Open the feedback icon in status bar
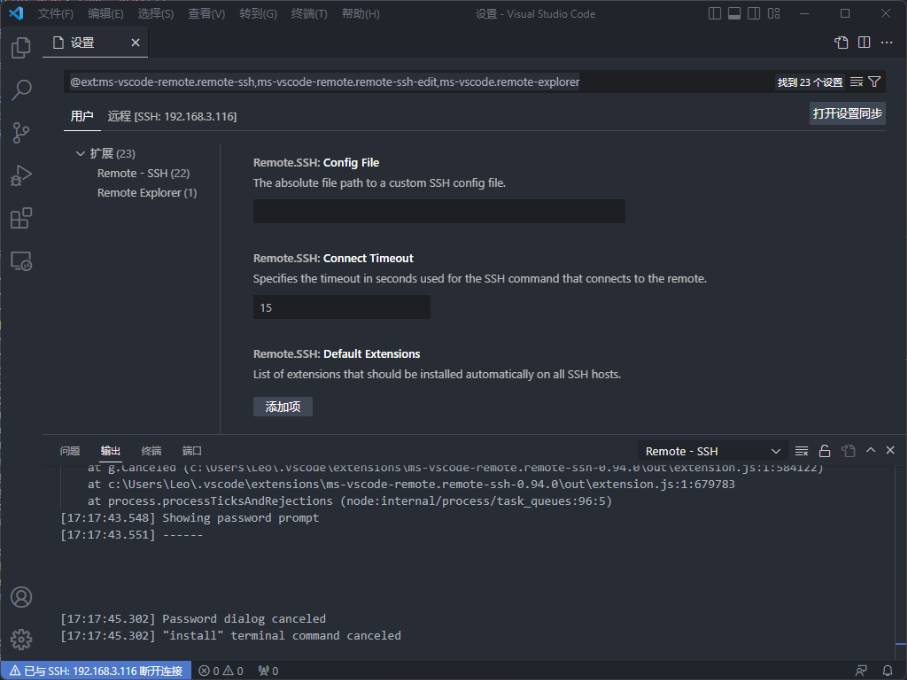 861,671
